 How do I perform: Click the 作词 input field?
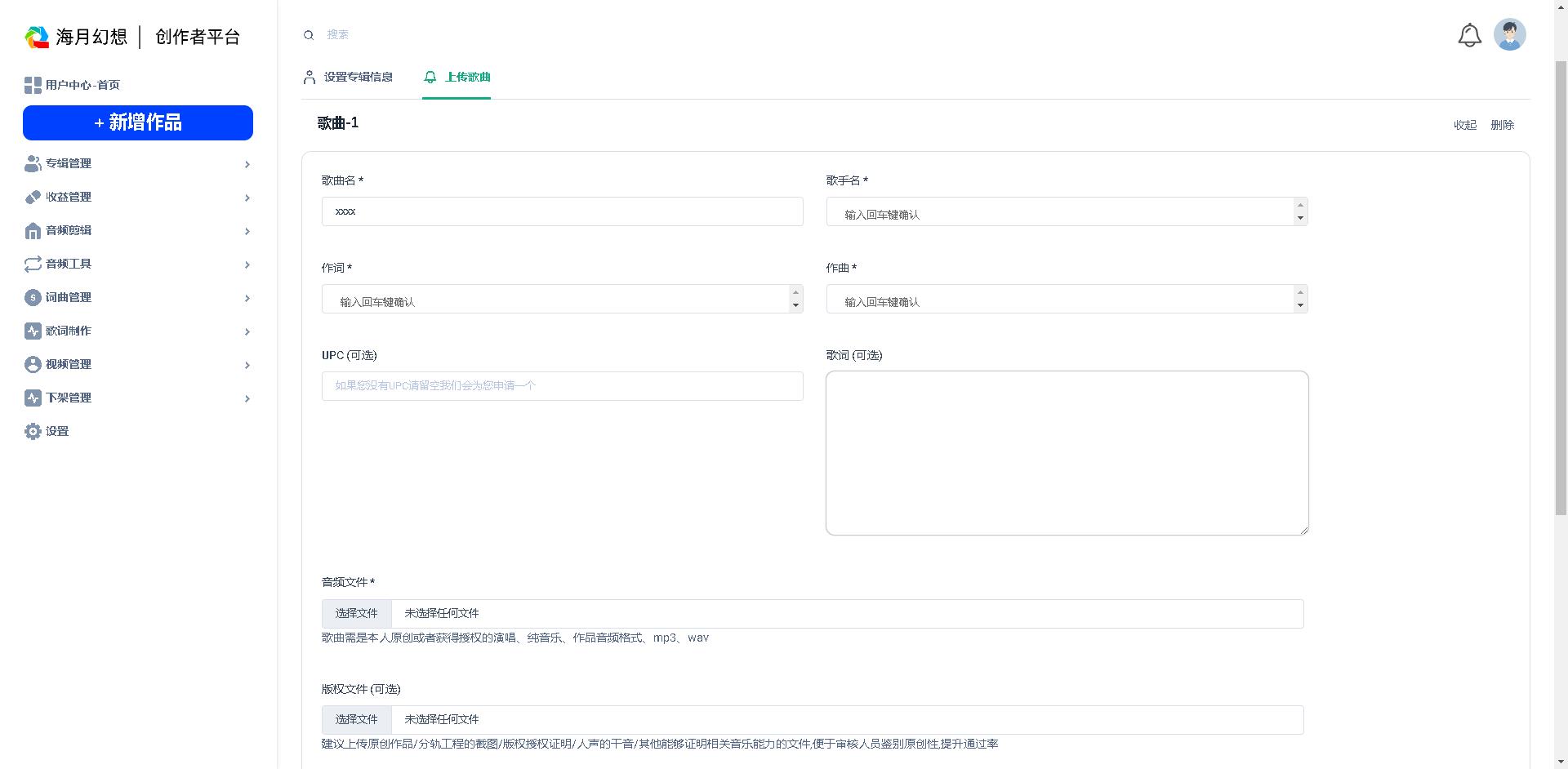pyautogui.click(x=562, y=299)
